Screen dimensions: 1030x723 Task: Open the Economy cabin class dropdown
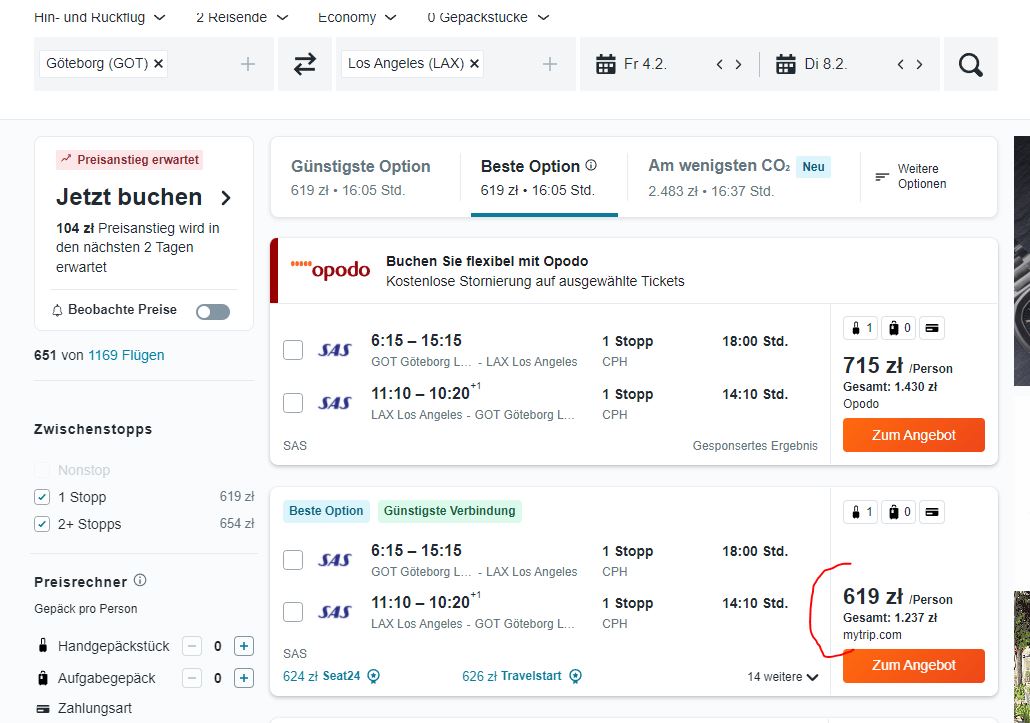point(357,17)
